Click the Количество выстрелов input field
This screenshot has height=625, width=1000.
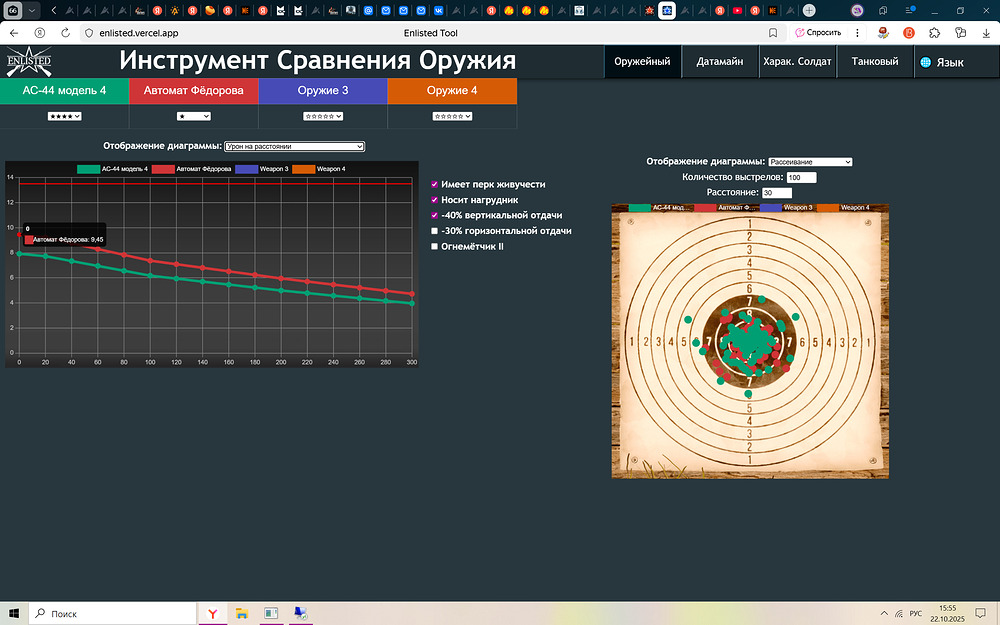coord(802,177)
